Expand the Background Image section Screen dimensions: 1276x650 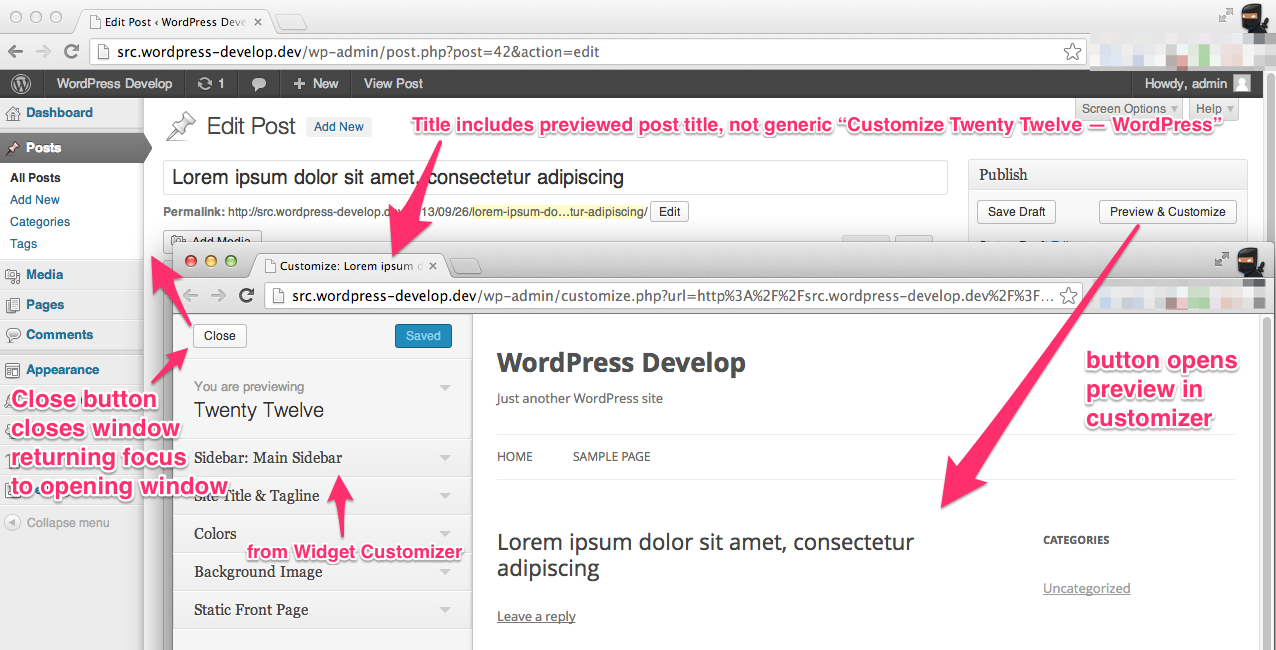coord(322,572)
